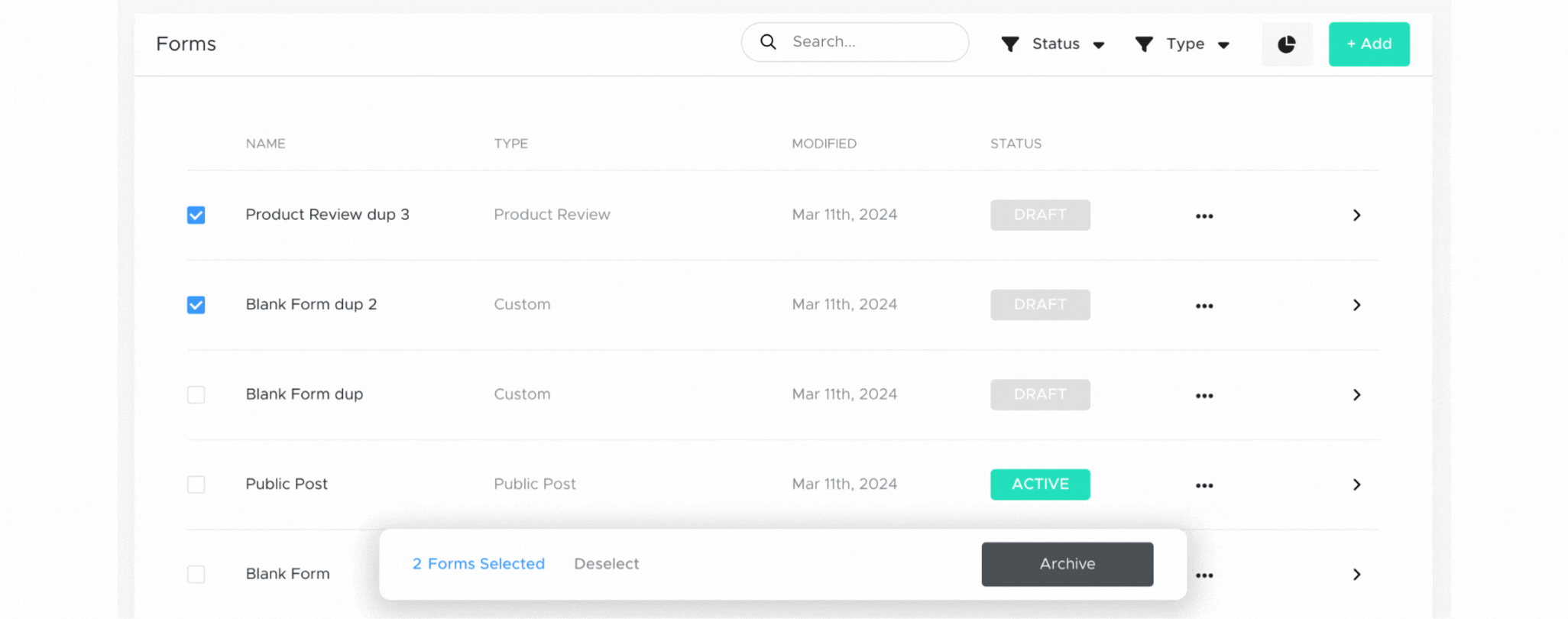
Task: Open more options for Blank Form dup 2
Action: [1204, 306]
